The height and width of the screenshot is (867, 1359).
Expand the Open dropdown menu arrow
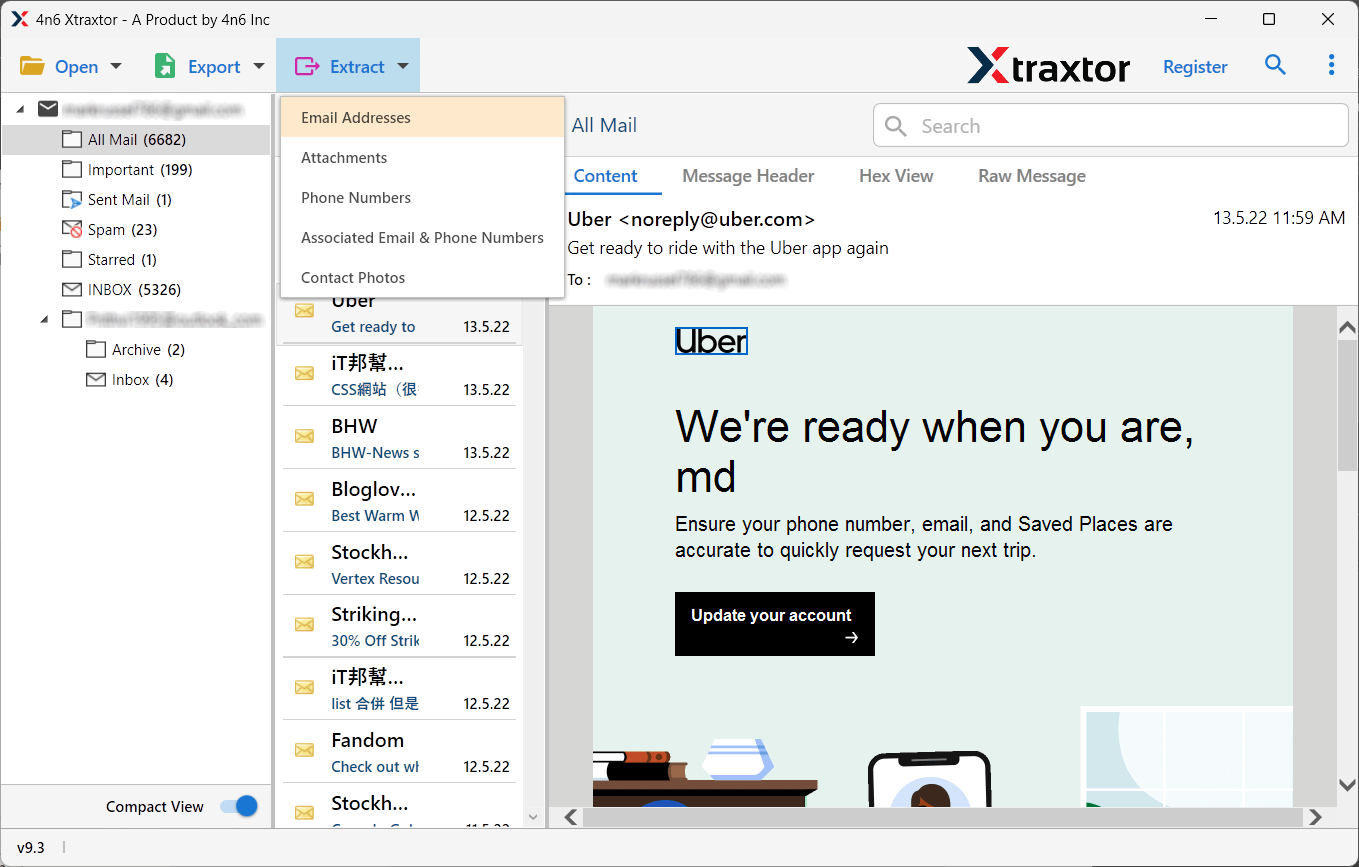[x=115, y=67]
